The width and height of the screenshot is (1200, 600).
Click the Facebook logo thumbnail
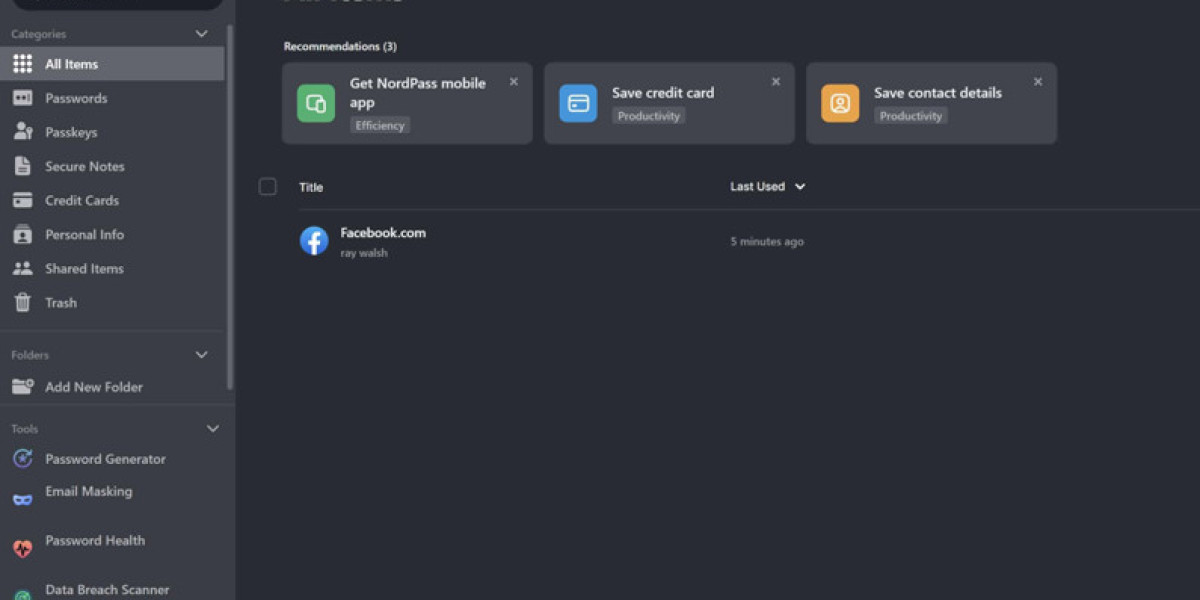pyautogui.click(x=313, y=240)
